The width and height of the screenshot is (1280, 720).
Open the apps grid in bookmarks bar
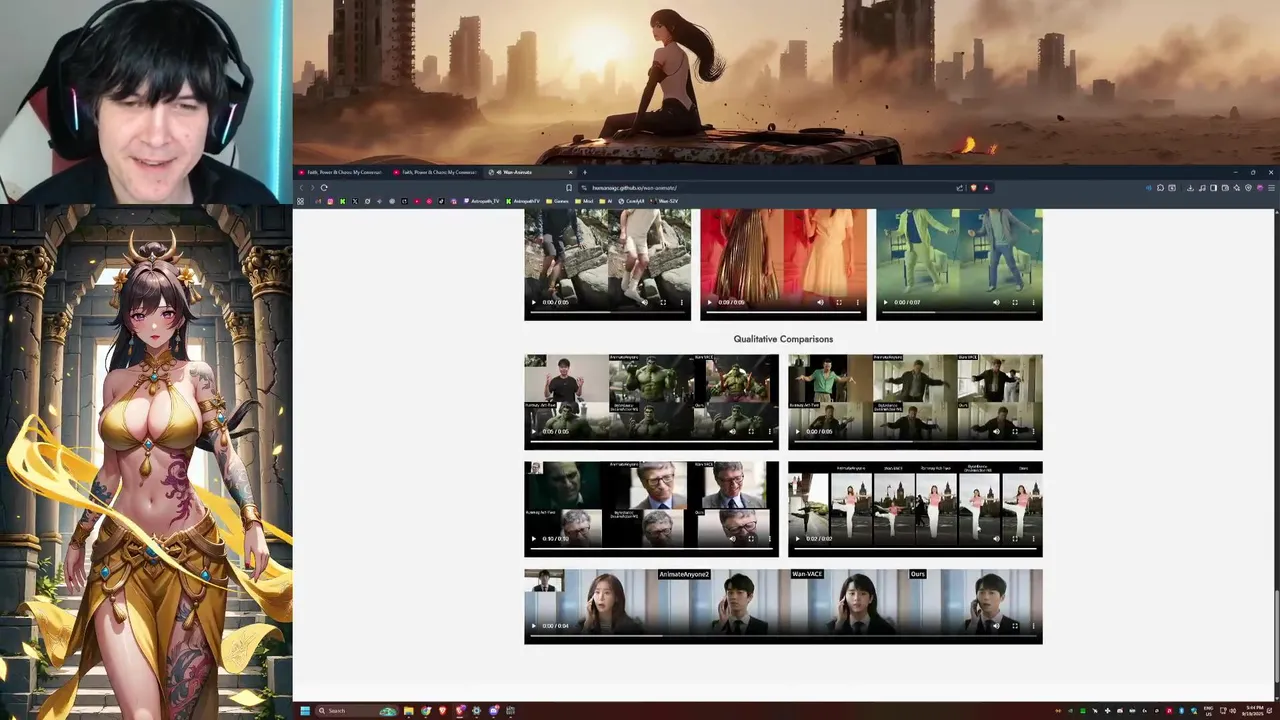coord(300,201)
